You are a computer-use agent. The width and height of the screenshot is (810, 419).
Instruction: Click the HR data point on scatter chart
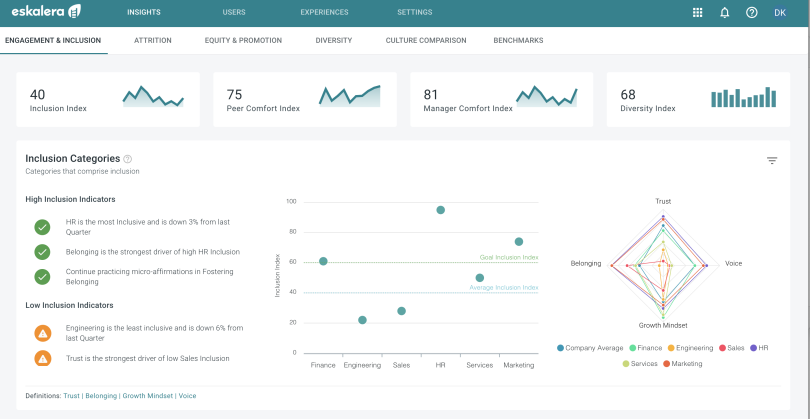[x=441, y=210]
